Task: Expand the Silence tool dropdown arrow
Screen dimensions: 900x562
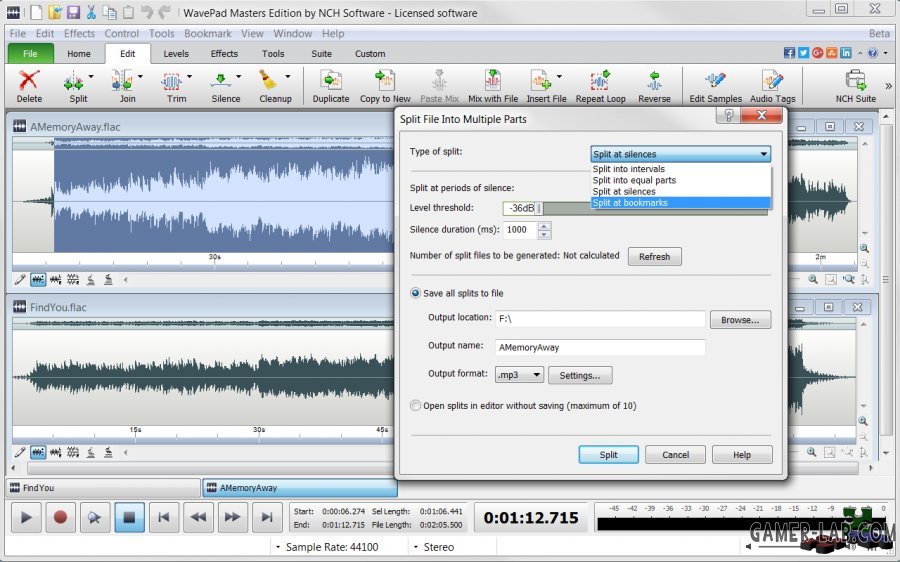Action: [x=239, y=76]
